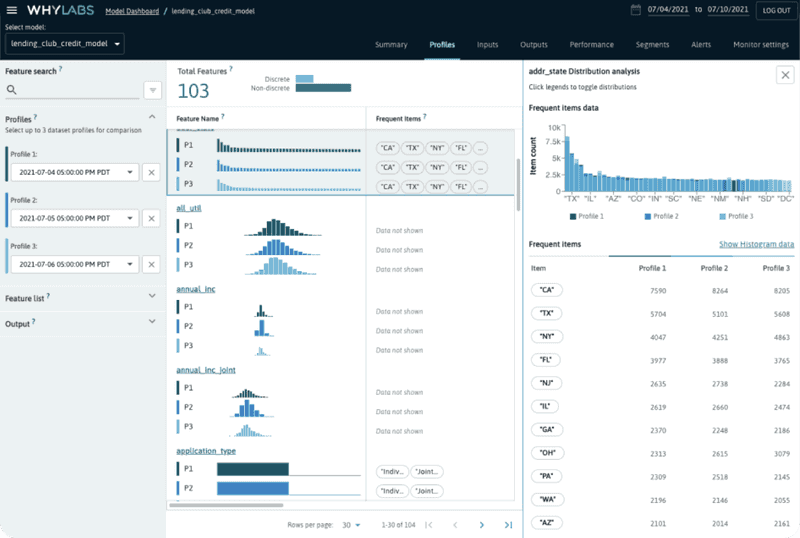Expand the Feature list section
The width and height of the screenshot is (800, 538).
[151, 297]
